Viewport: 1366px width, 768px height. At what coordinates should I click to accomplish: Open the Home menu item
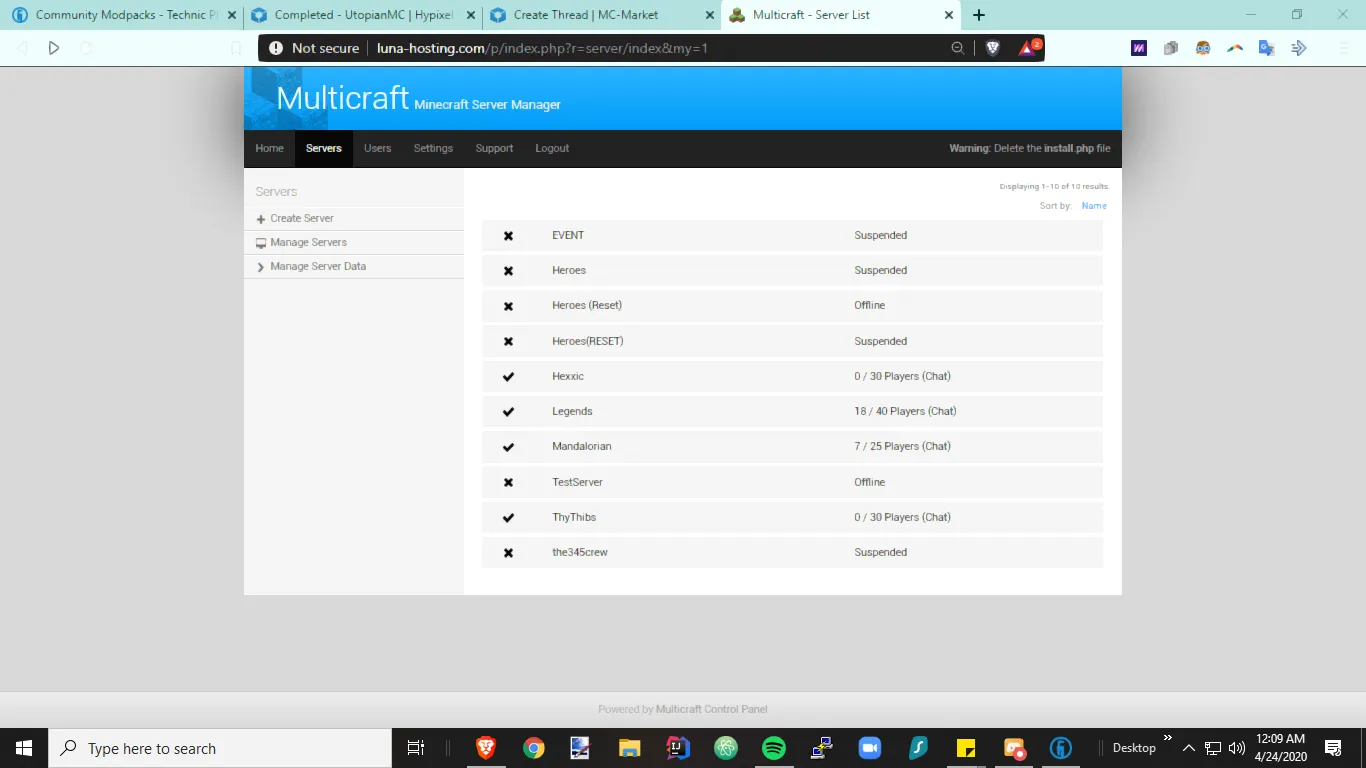pos(269,148)
